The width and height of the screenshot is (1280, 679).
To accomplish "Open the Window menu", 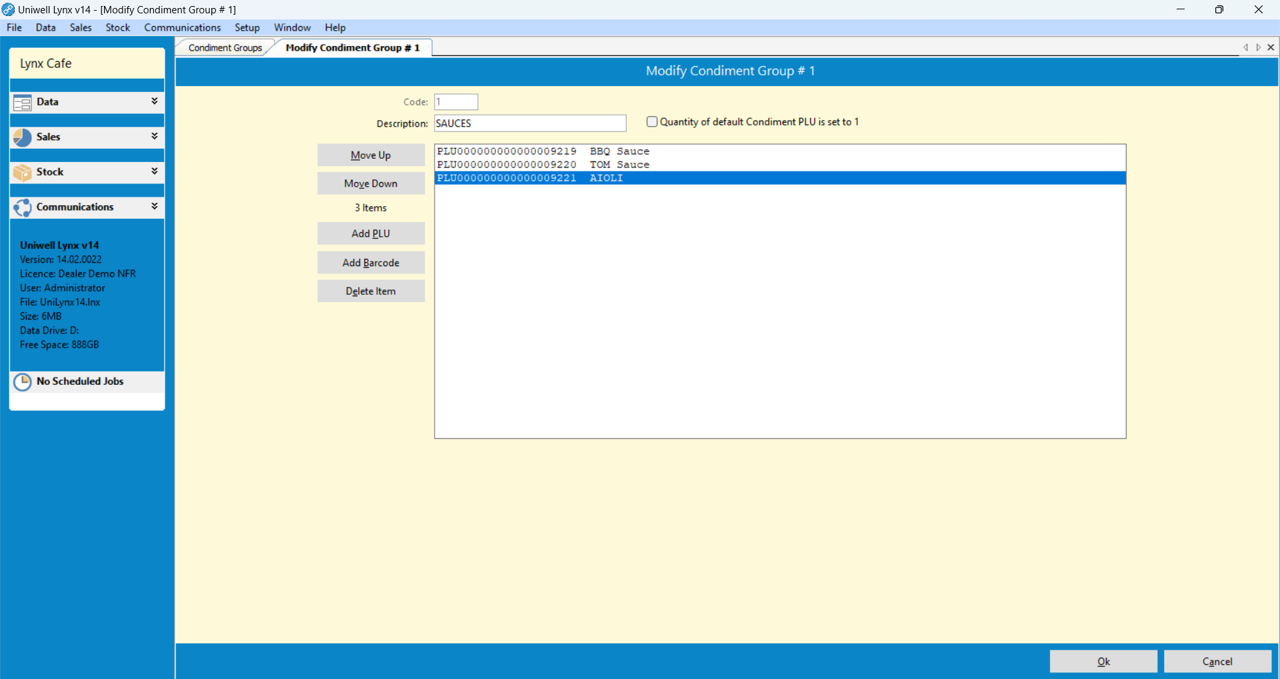I will 292,28.
